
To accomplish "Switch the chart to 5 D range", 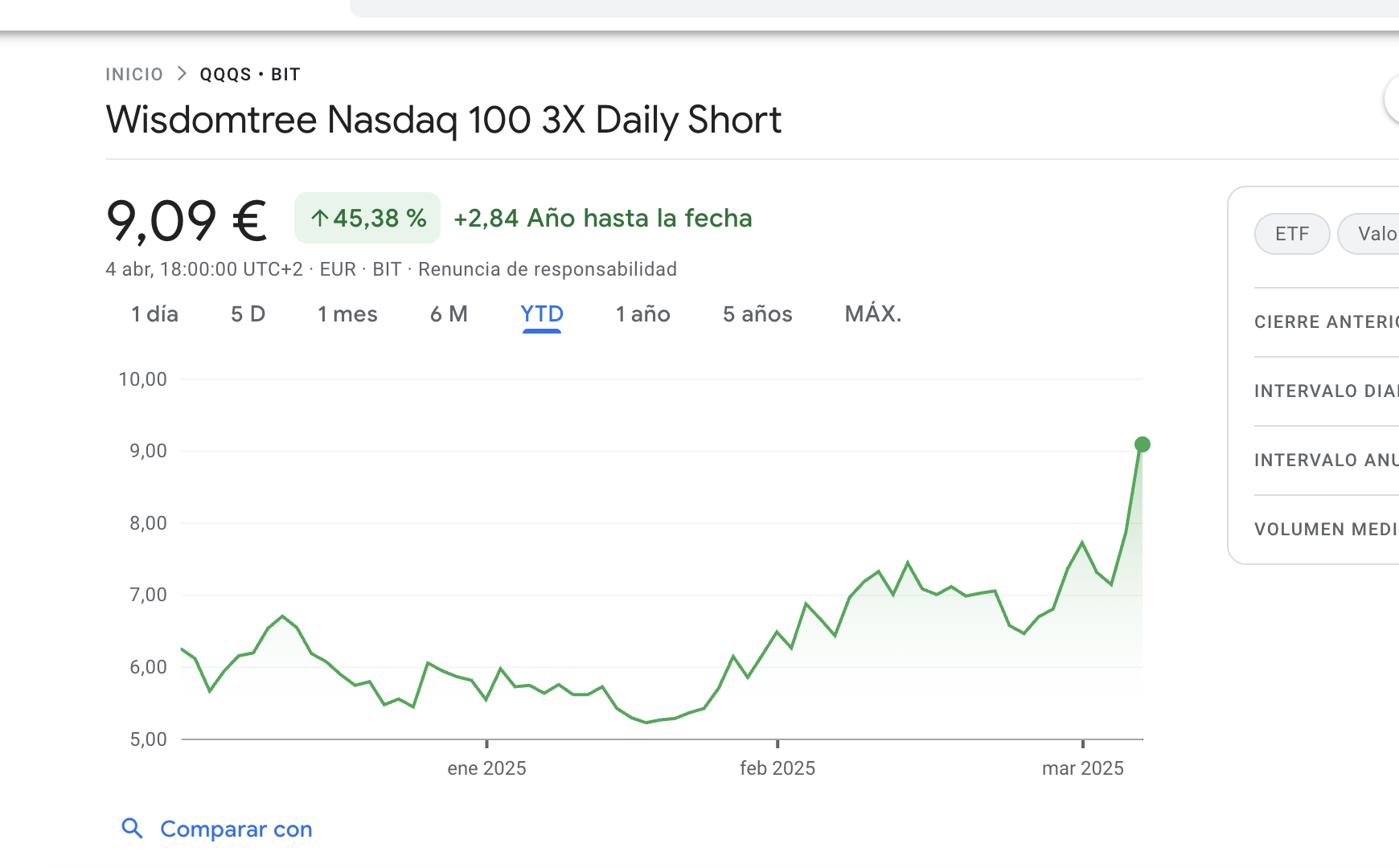I will [x=248, y=314].
